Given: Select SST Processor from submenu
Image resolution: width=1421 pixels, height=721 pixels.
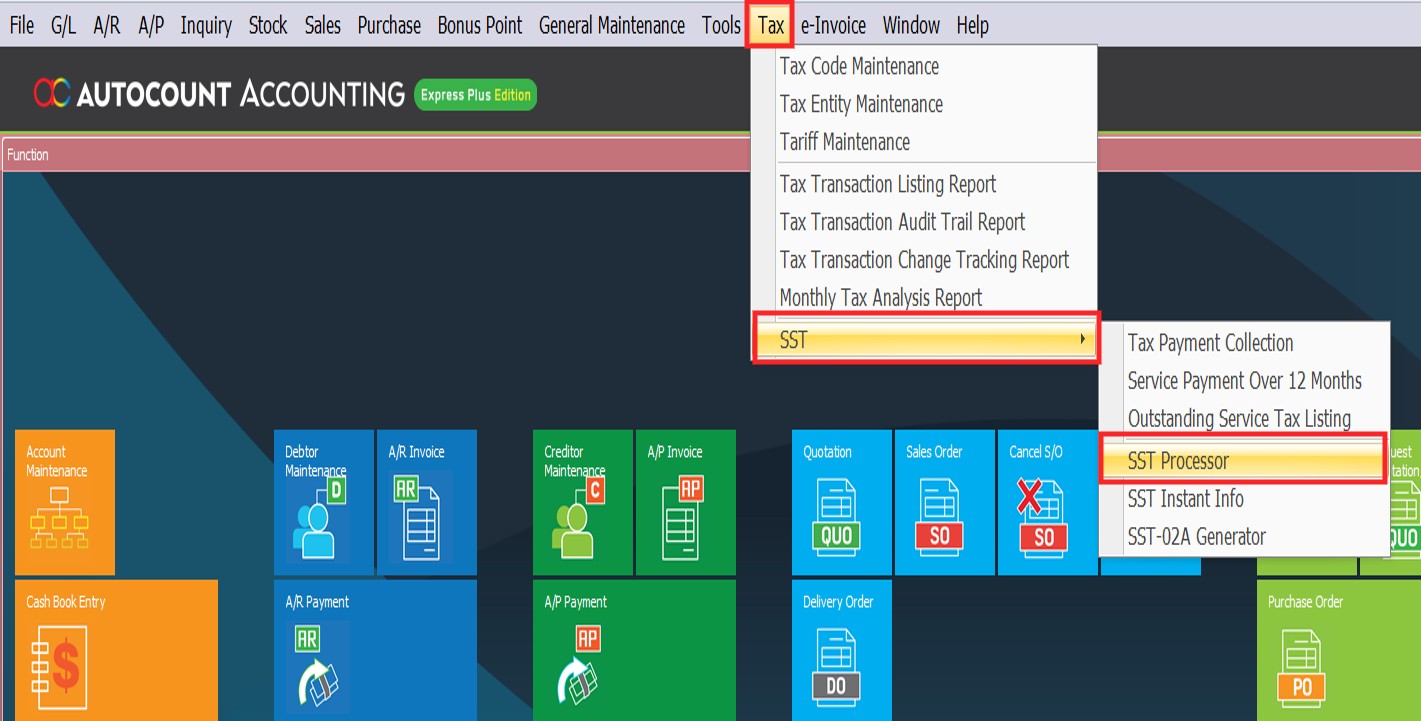Looking at the screenshot, I should click(1243, 461).
